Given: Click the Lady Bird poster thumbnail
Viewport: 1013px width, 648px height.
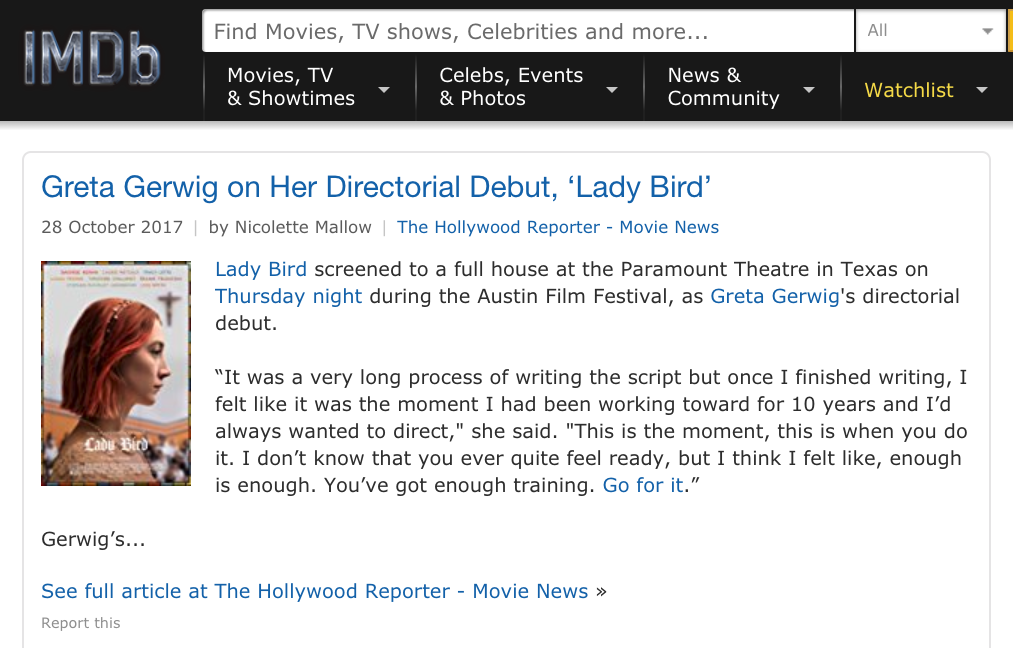Looking at the screenshot, I should [116, 373].
